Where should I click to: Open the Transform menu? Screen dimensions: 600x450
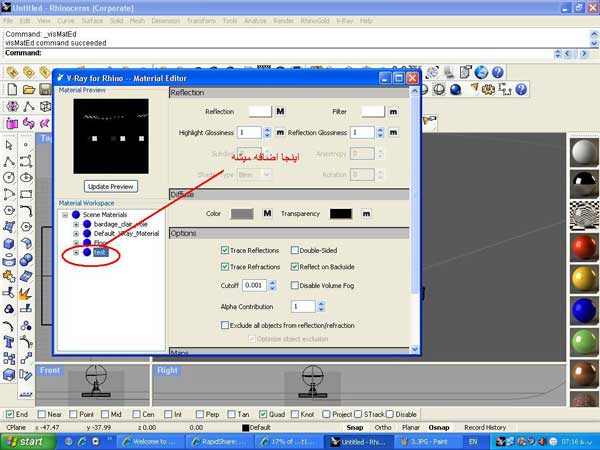click(x=201, y=21)
